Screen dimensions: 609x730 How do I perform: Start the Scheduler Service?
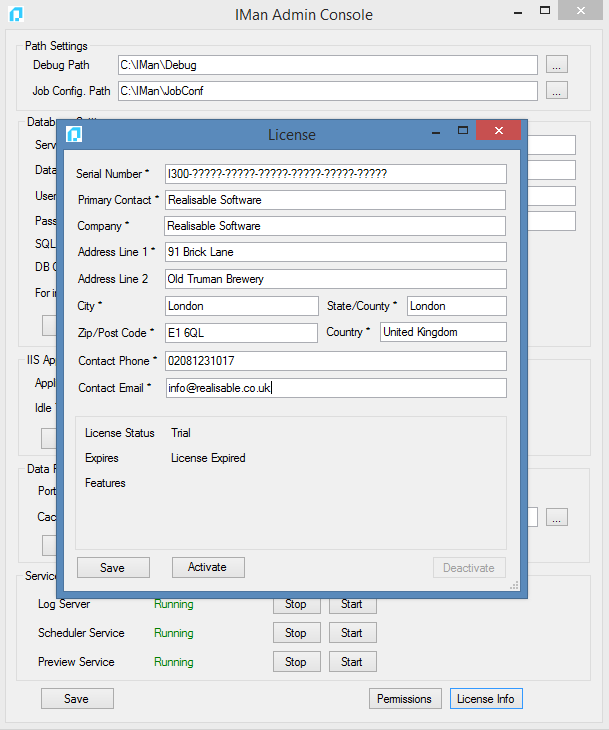coord(352,633)
